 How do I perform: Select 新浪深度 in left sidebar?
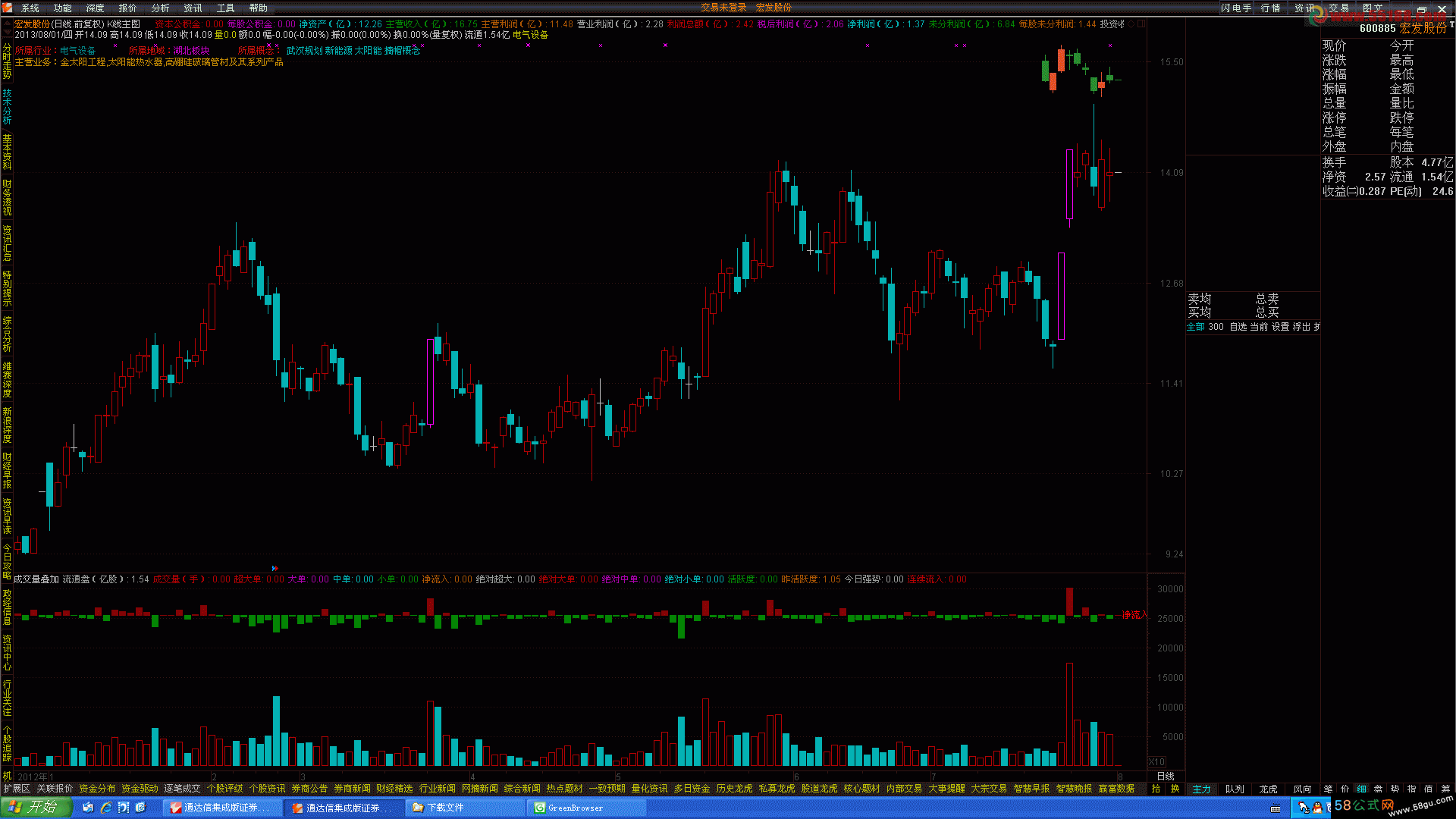[x=7, y=425]
